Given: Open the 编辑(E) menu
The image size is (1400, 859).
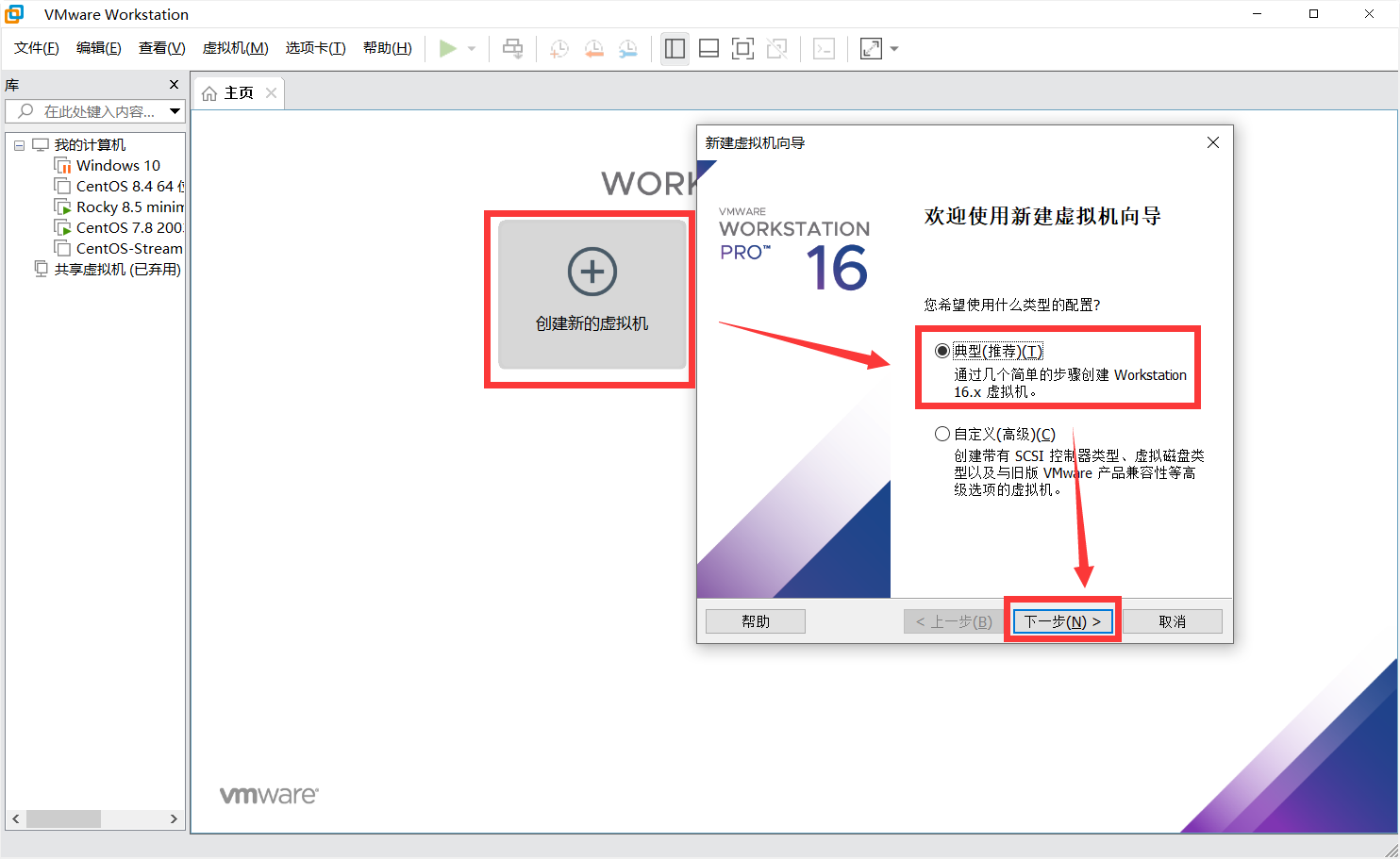Looking at the screenshot, I should tap(98, 48).
